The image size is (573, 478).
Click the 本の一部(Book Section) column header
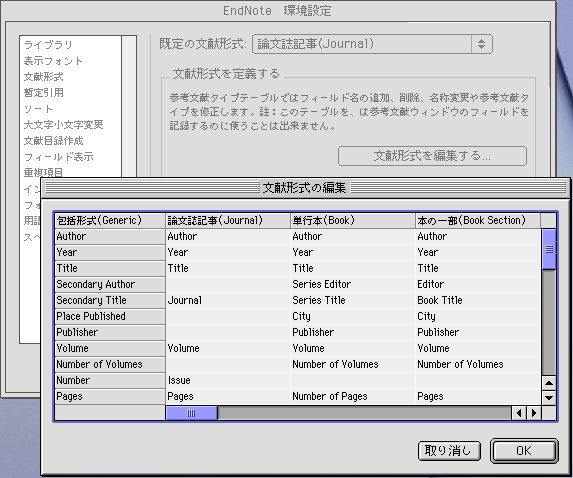pyautogui.click(x=478, y=220)
